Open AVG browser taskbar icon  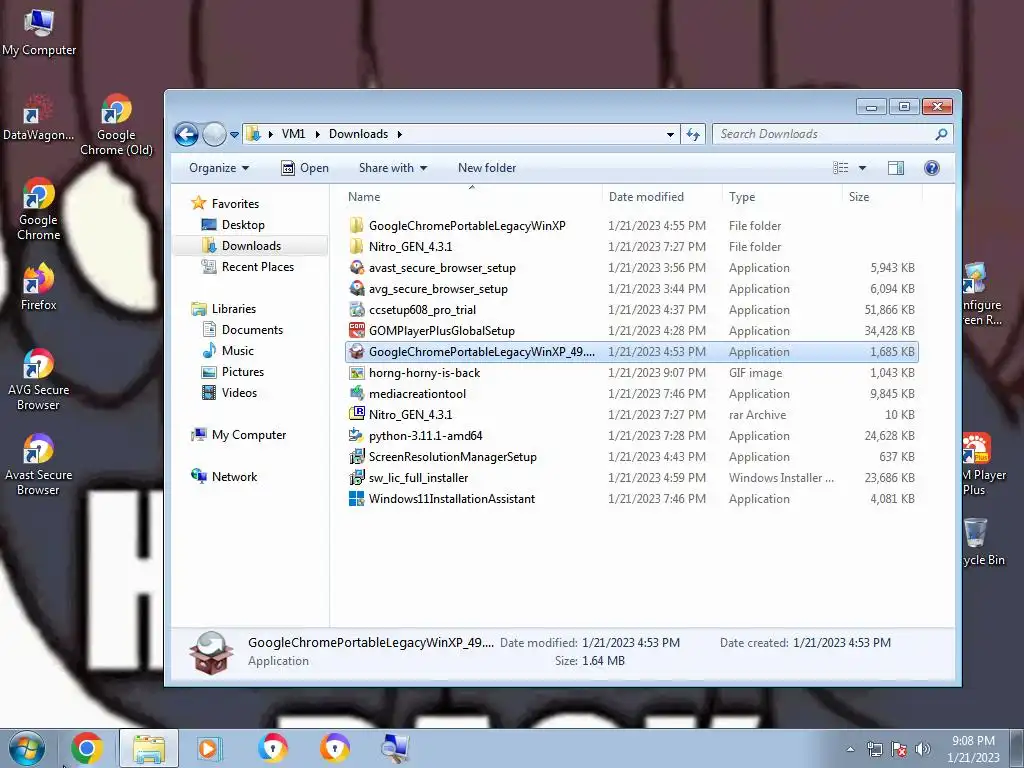click(x=272, y=748)
